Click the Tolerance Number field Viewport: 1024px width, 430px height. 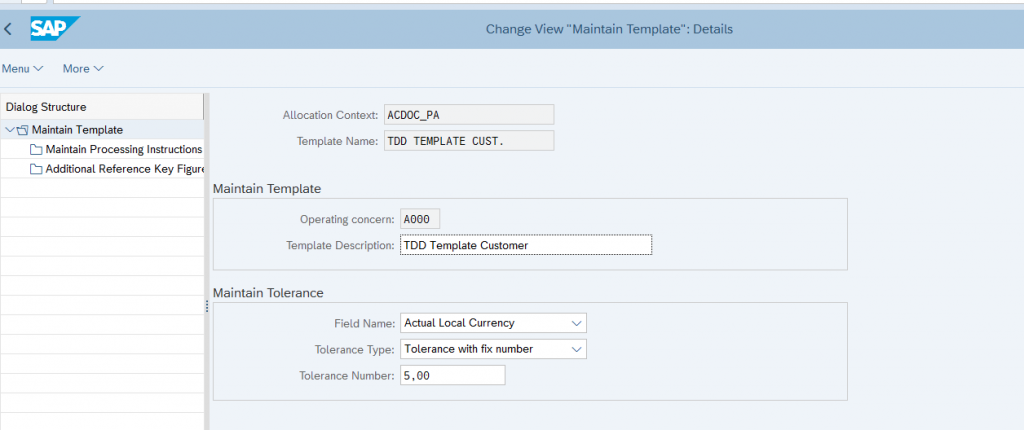[x=453, y=376]
